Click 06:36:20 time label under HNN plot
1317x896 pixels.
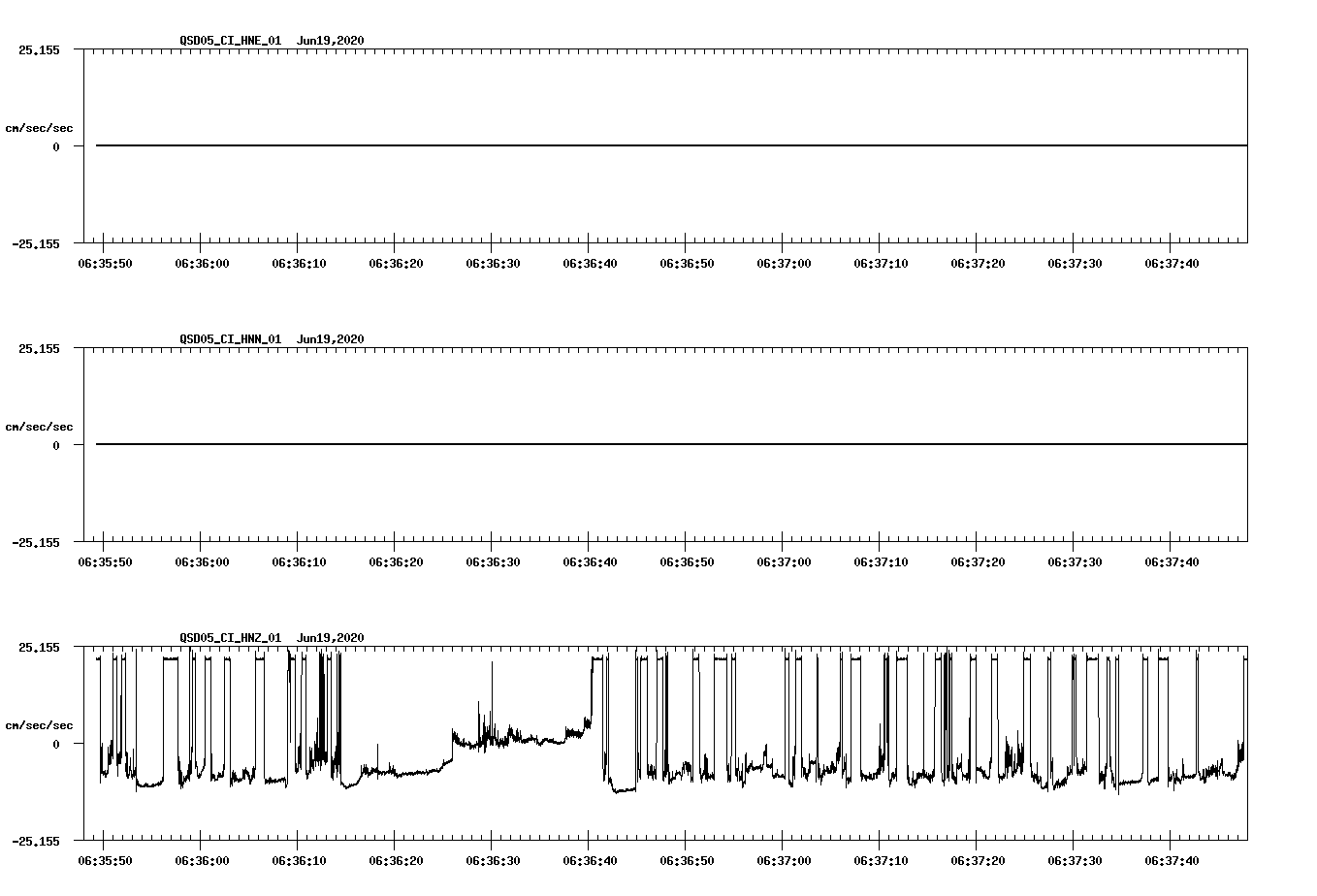pyautogui.click(x=396, y=562)
